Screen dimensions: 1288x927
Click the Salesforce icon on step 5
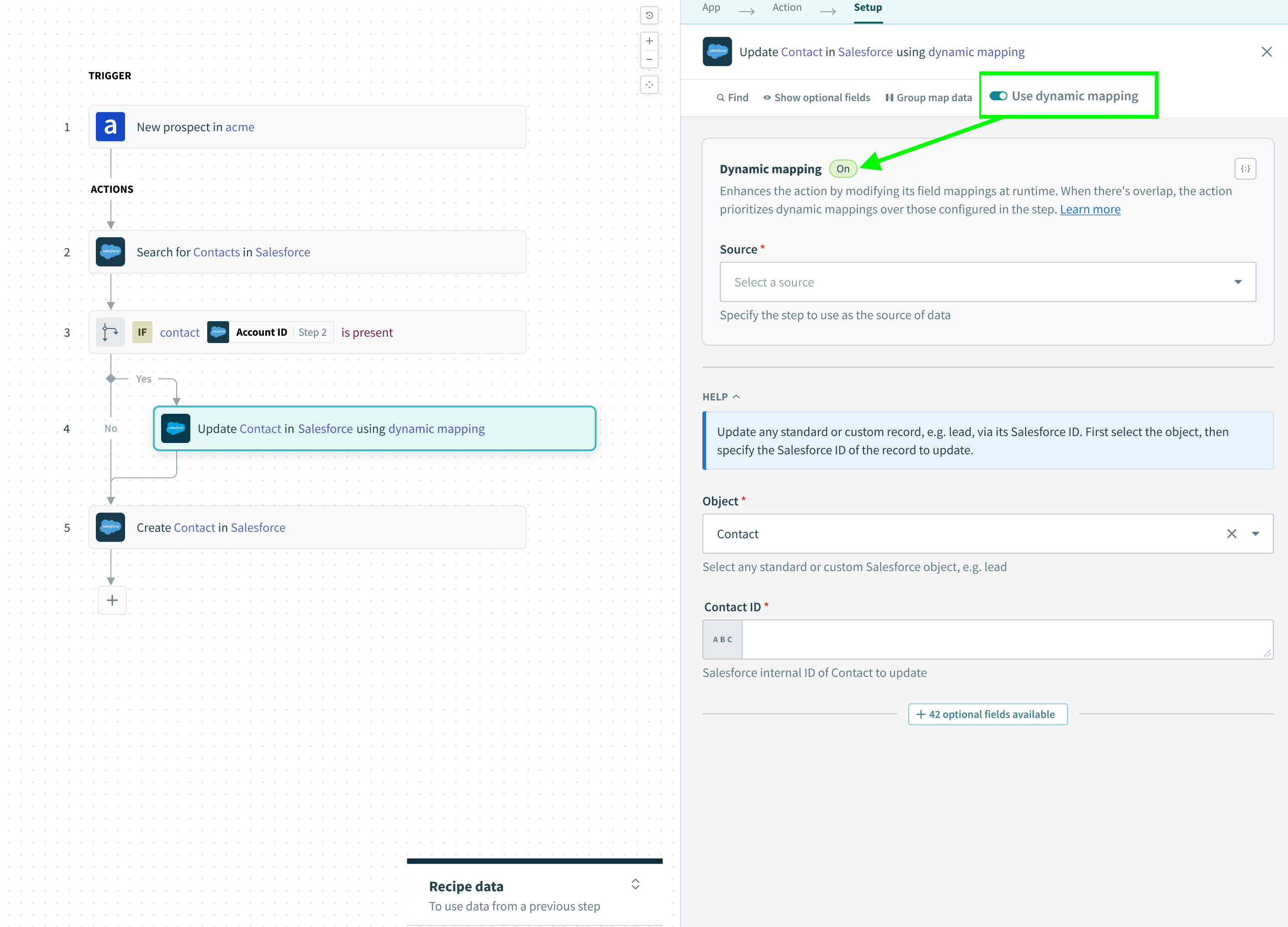click(110, 527)
